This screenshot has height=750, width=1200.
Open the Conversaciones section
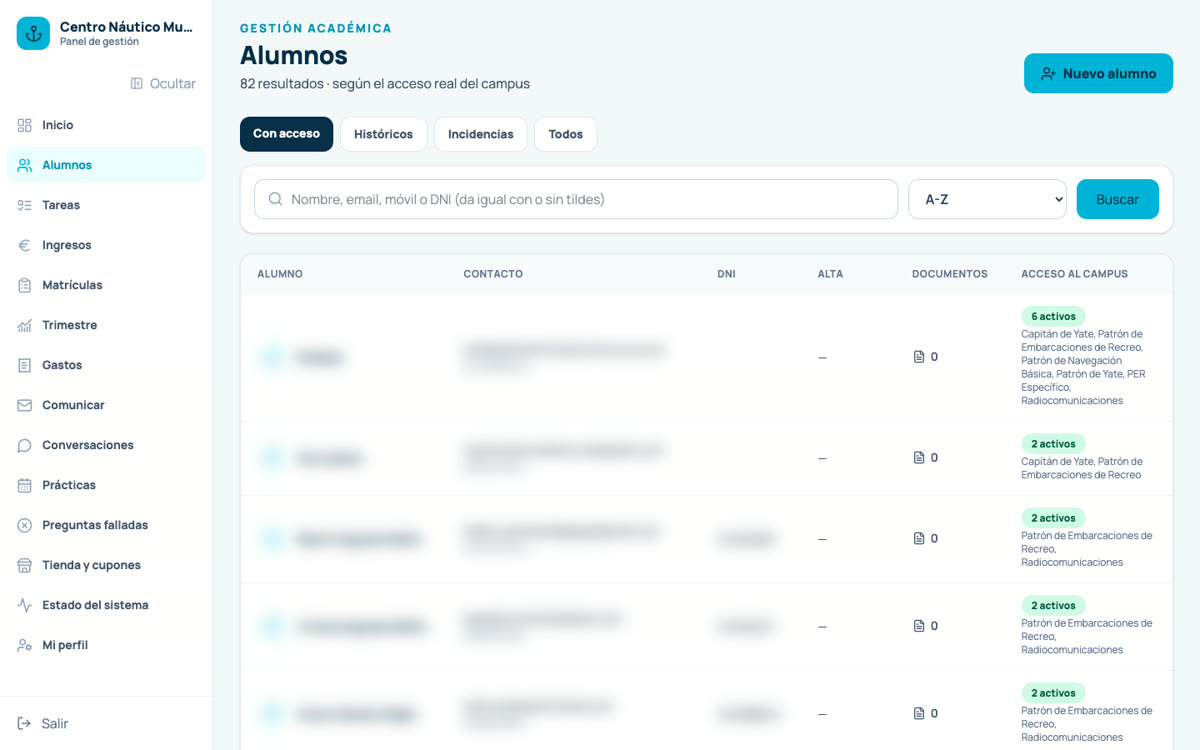(x=106, y=445)
